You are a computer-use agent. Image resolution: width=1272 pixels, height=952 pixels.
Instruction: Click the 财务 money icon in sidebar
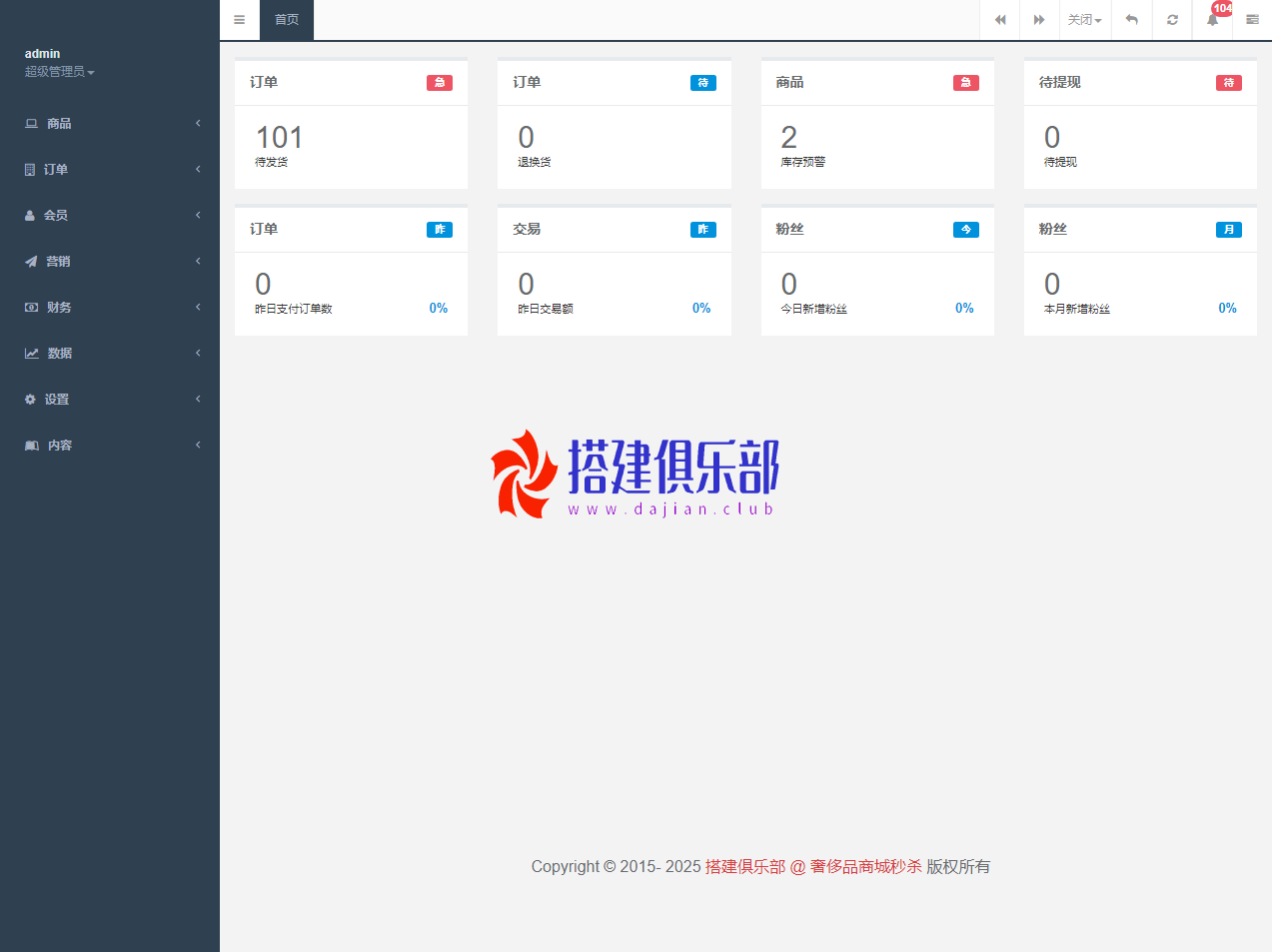pos(31,308)
